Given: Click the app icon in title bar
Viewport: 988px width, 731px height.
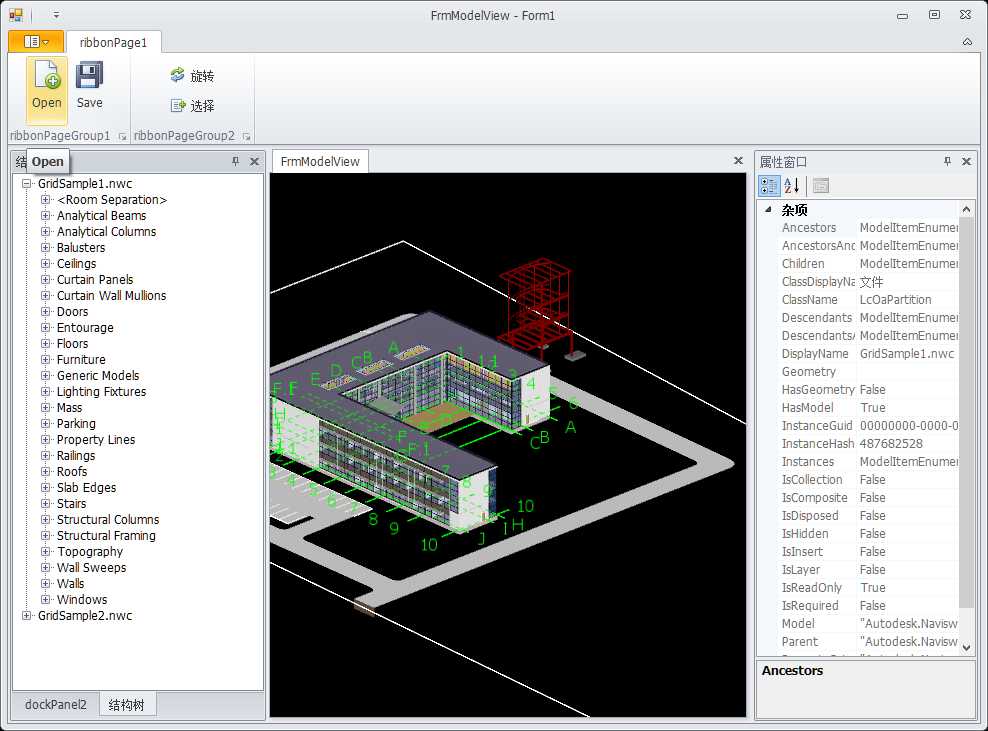Looking at the screenshot, I should coord(16,15).
